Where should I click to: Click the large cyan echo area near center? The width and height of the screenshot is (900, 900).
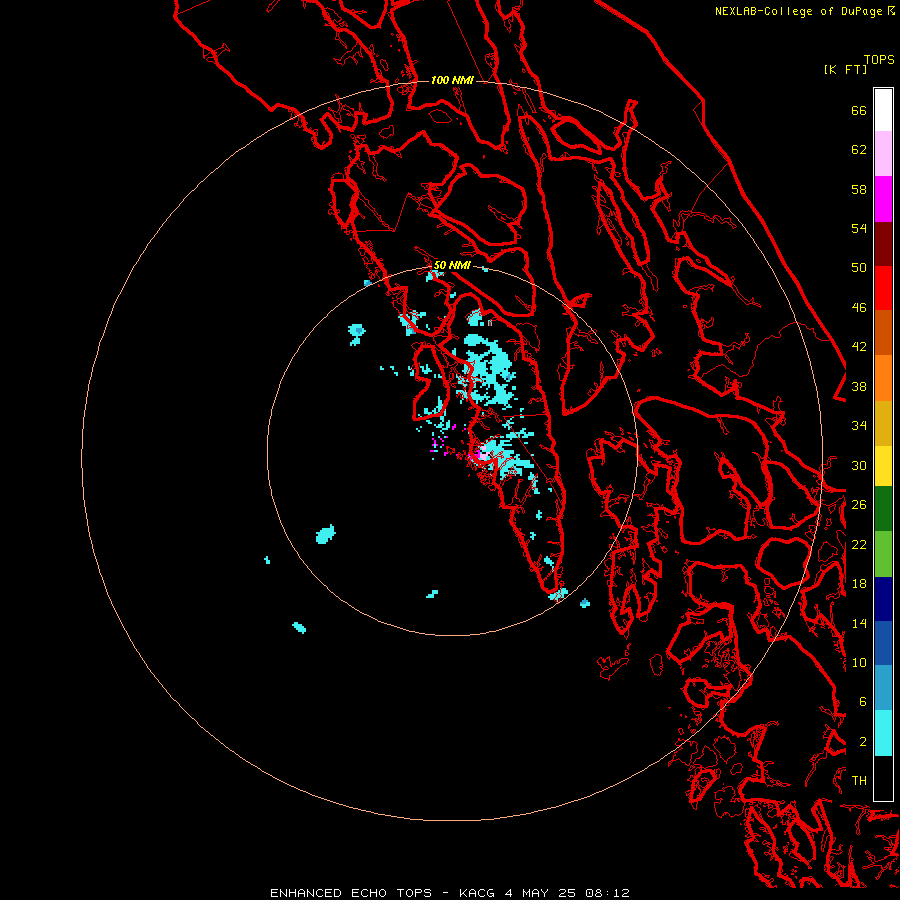point(488,370)
